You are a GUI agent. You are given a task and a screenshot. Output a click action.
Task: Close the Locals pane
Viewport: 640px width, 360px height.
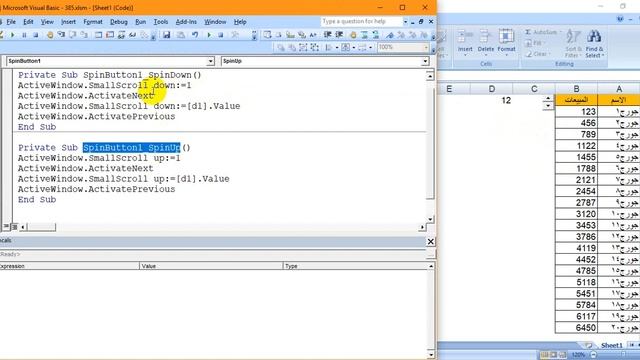pyautogui.click(x=430, y=242)
